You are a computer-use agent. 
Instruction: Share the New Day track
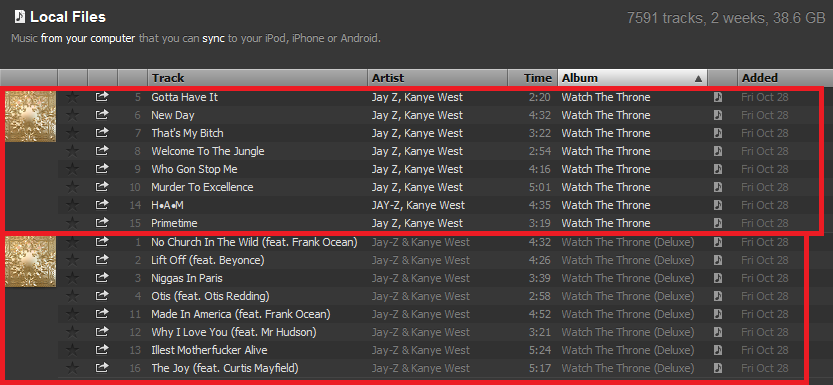pos(101,115)
